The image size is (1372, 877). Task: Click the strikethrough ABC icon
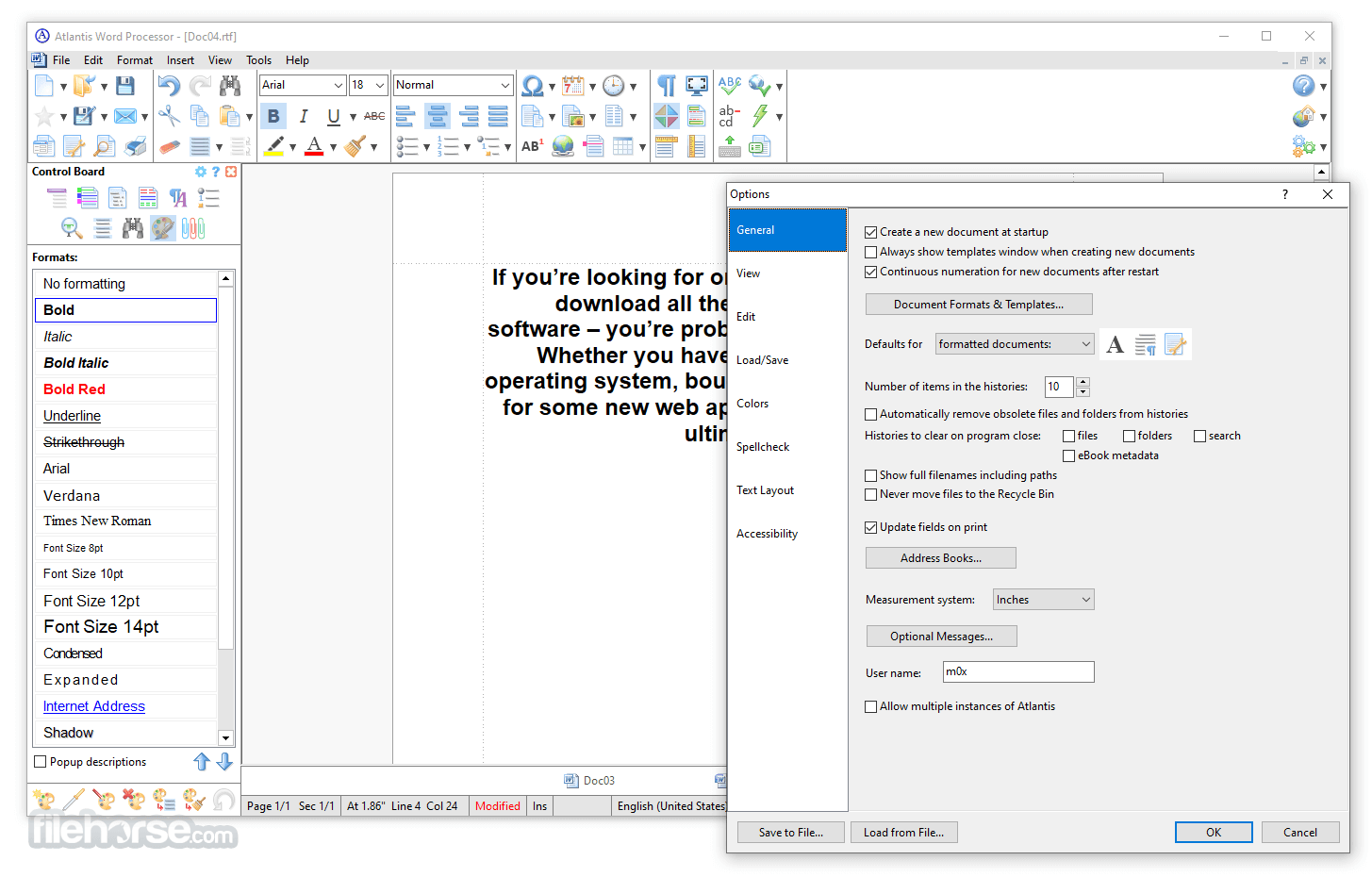coord(374,116)
